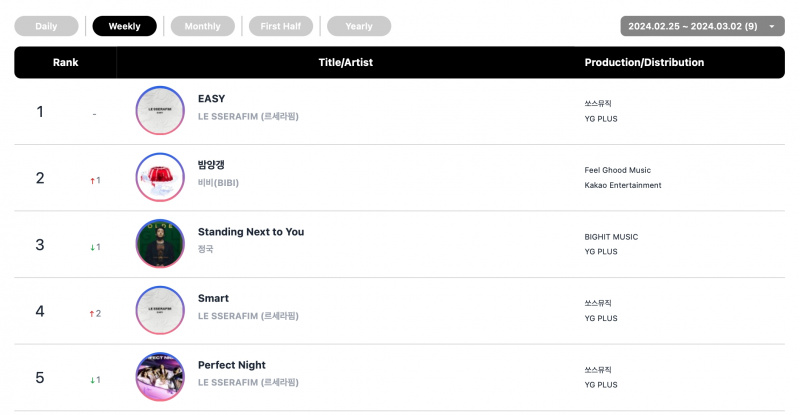Image resolution: width=800 pixels, height=415 pixels.
Task: Click the Rank column header
Action: coord(65,62)
